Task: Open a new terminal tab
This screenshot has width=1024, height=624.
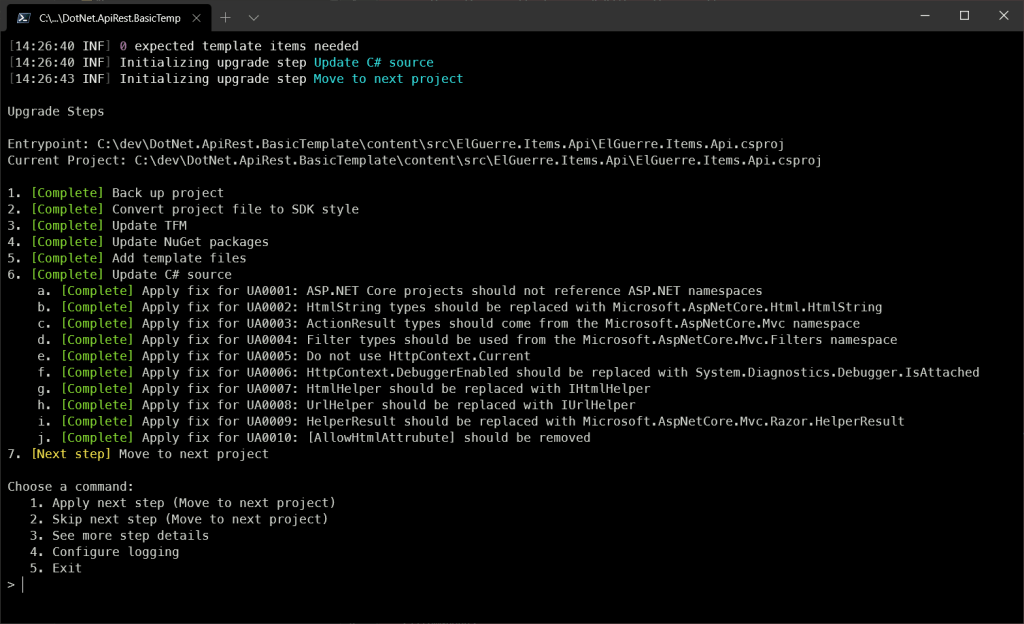Action: point(226,17)
